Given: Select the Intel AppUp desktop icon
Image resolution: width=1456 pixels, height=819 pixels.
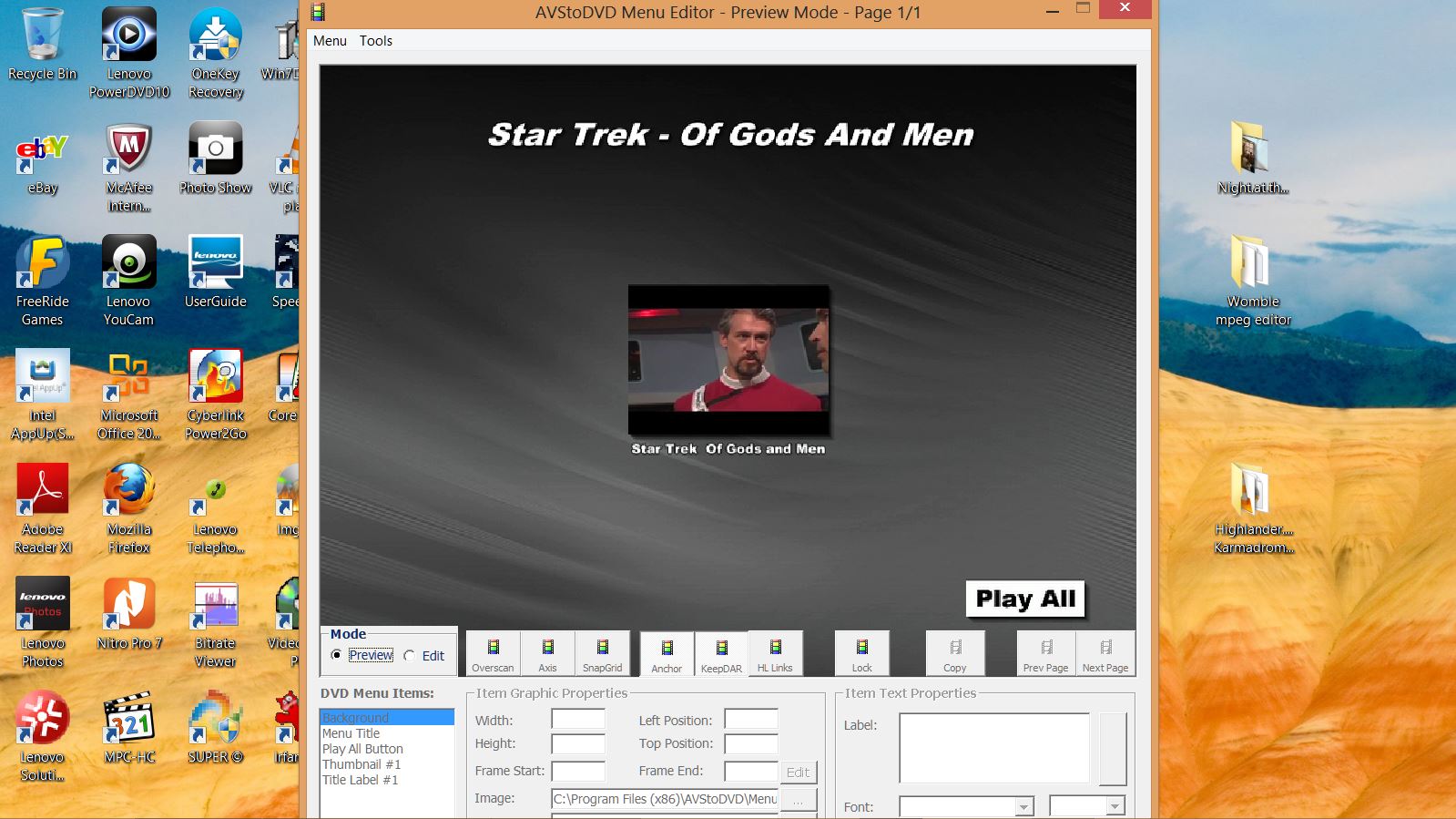Looking at the screenshot, I should point(42,394).
